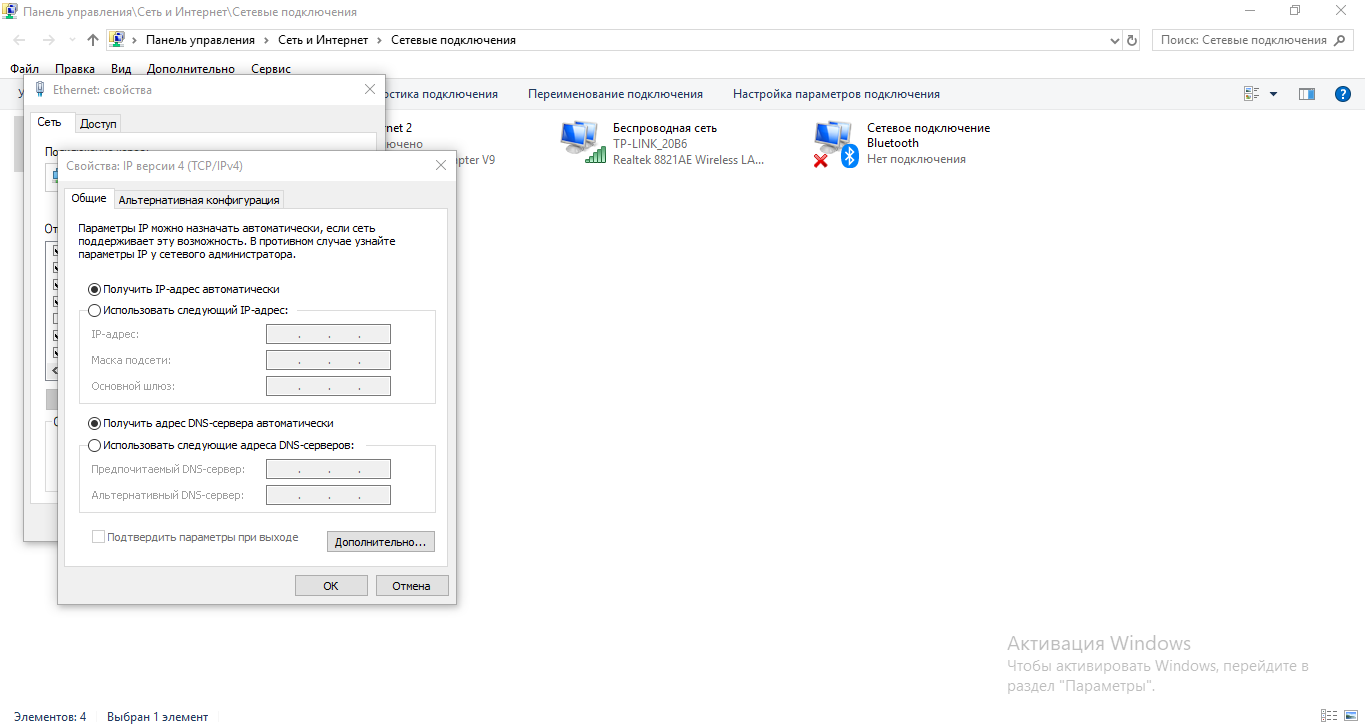The image size is (1365, 728).
Task: Expand chevron after Сеть и Интернет breadcrumb
Action: 378,40
